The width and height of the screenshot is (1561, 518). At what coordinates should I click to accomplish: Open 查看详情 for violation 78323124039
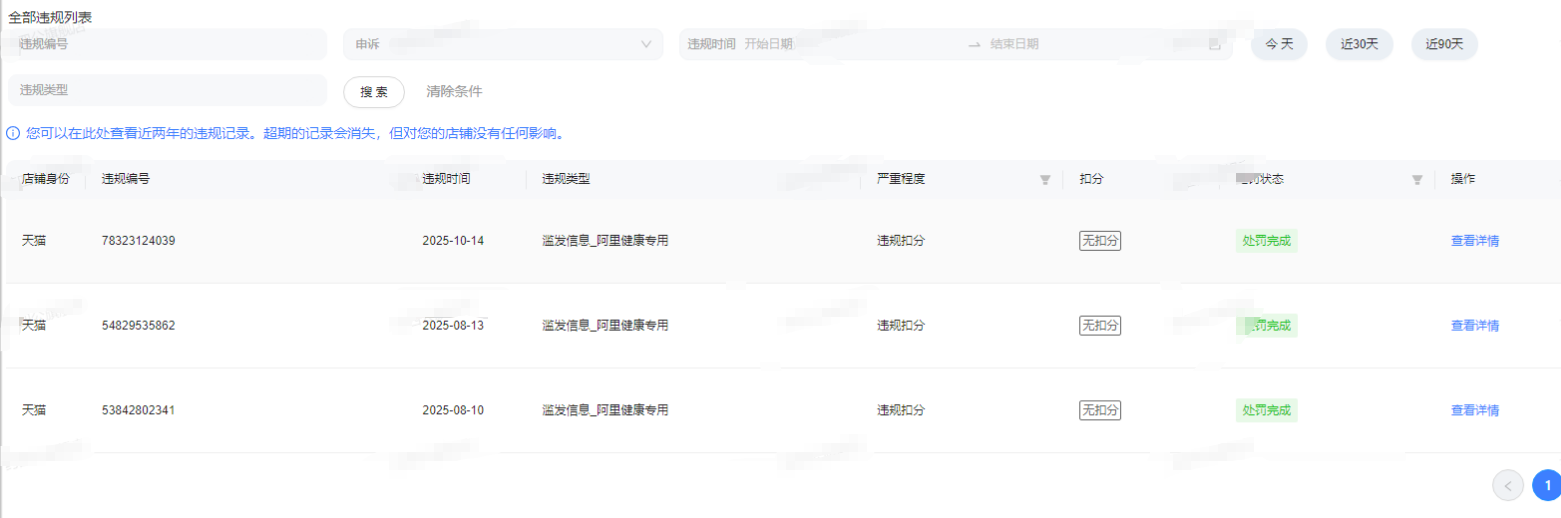1474,241
